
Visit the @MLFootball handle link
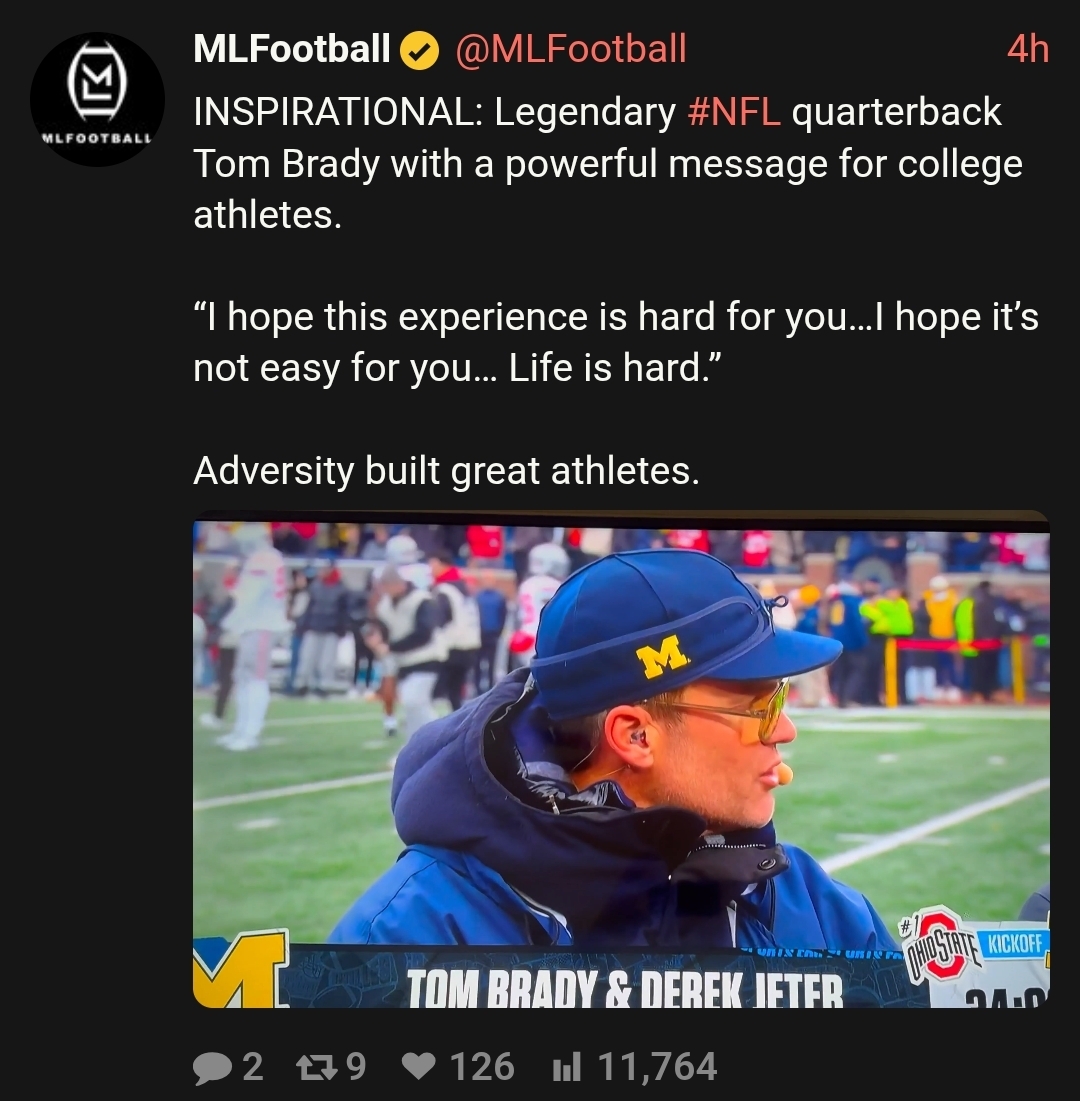tap(571, 49)
